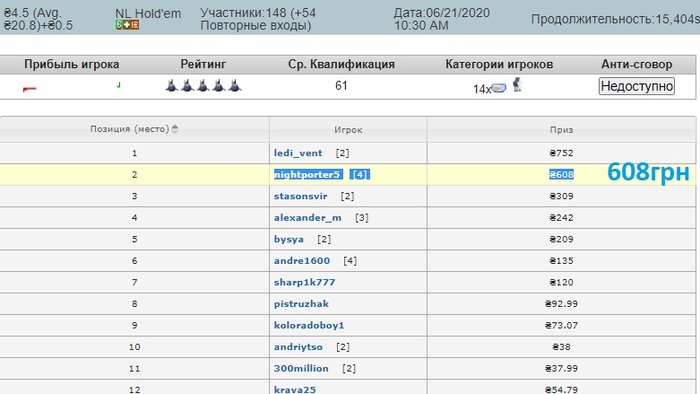The width and height of the screenshot is (700, 394).
Task: Click the tournament type icons under NL Hold'em
Action: click(x=127, y=25)
